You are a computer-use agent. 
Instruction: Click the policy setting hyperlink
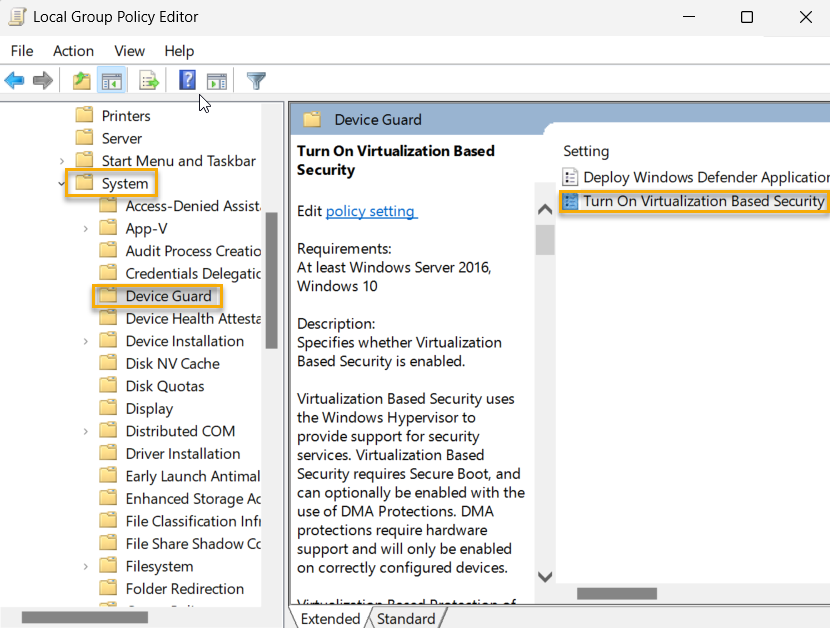tap(371, 211)
